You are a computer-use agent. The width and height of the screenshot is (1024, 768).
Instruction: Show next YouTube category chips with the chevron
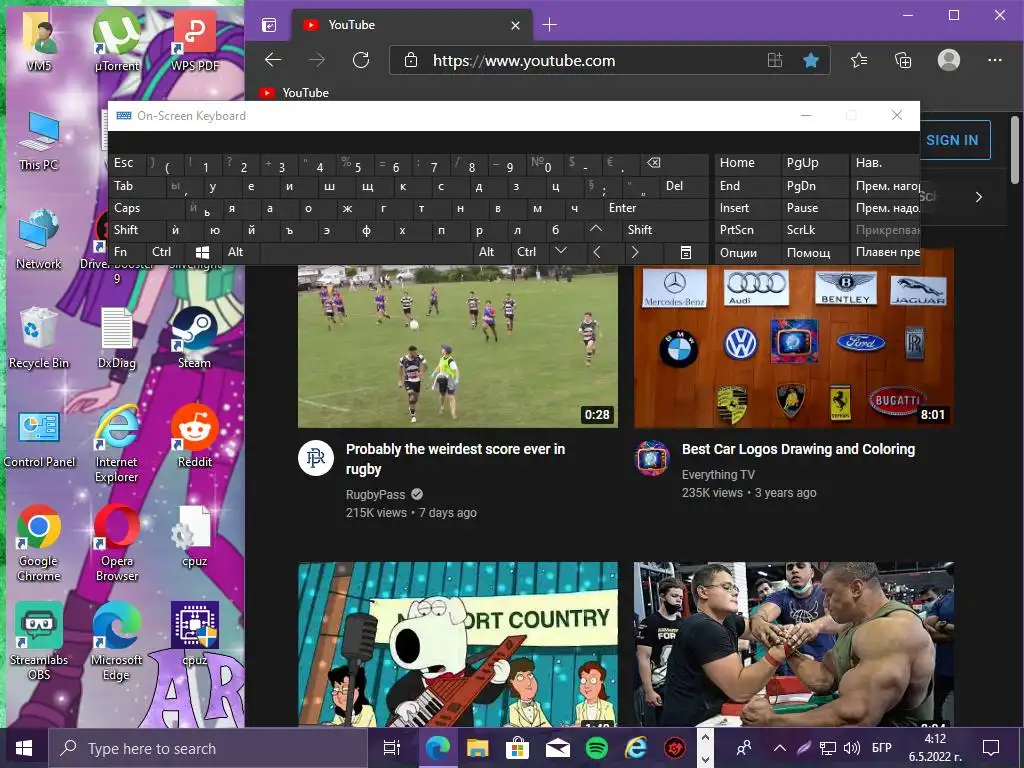click(978, 197)
